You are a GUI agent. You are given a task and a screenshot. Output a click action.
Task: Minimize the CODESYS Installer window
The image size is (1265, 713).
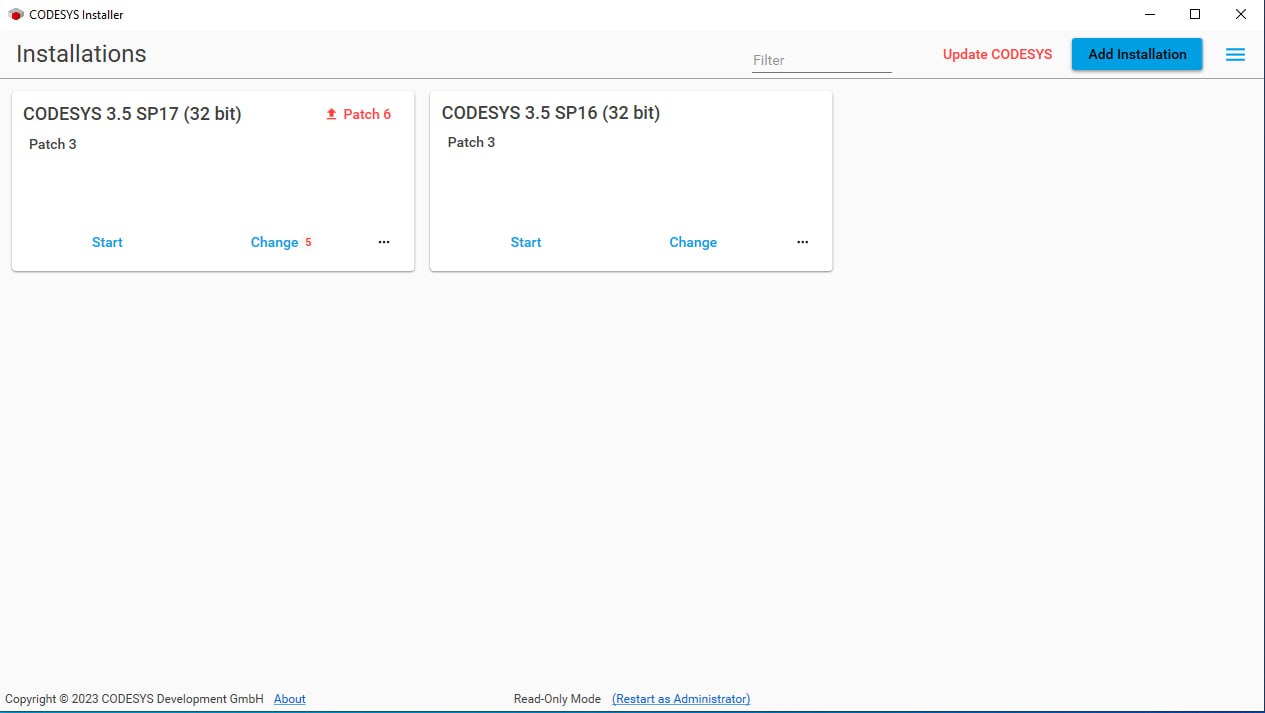click(1149, 15)
